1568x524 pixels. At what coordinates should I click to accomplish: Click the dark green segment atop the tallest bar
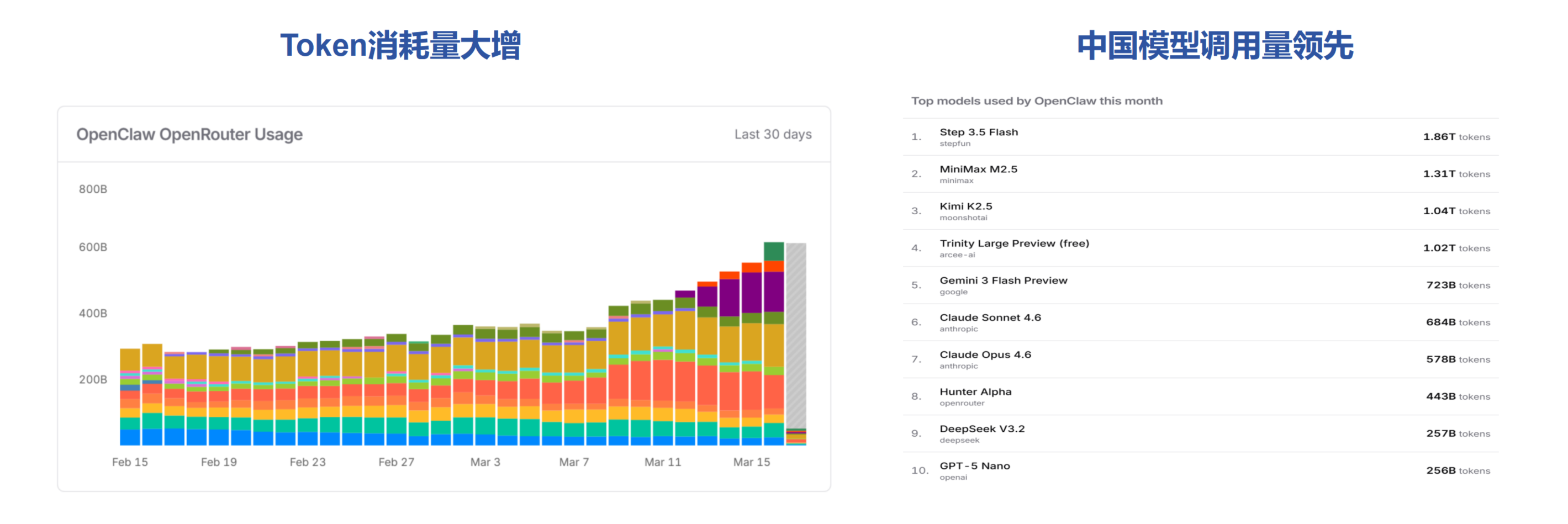tap(774, 251)
